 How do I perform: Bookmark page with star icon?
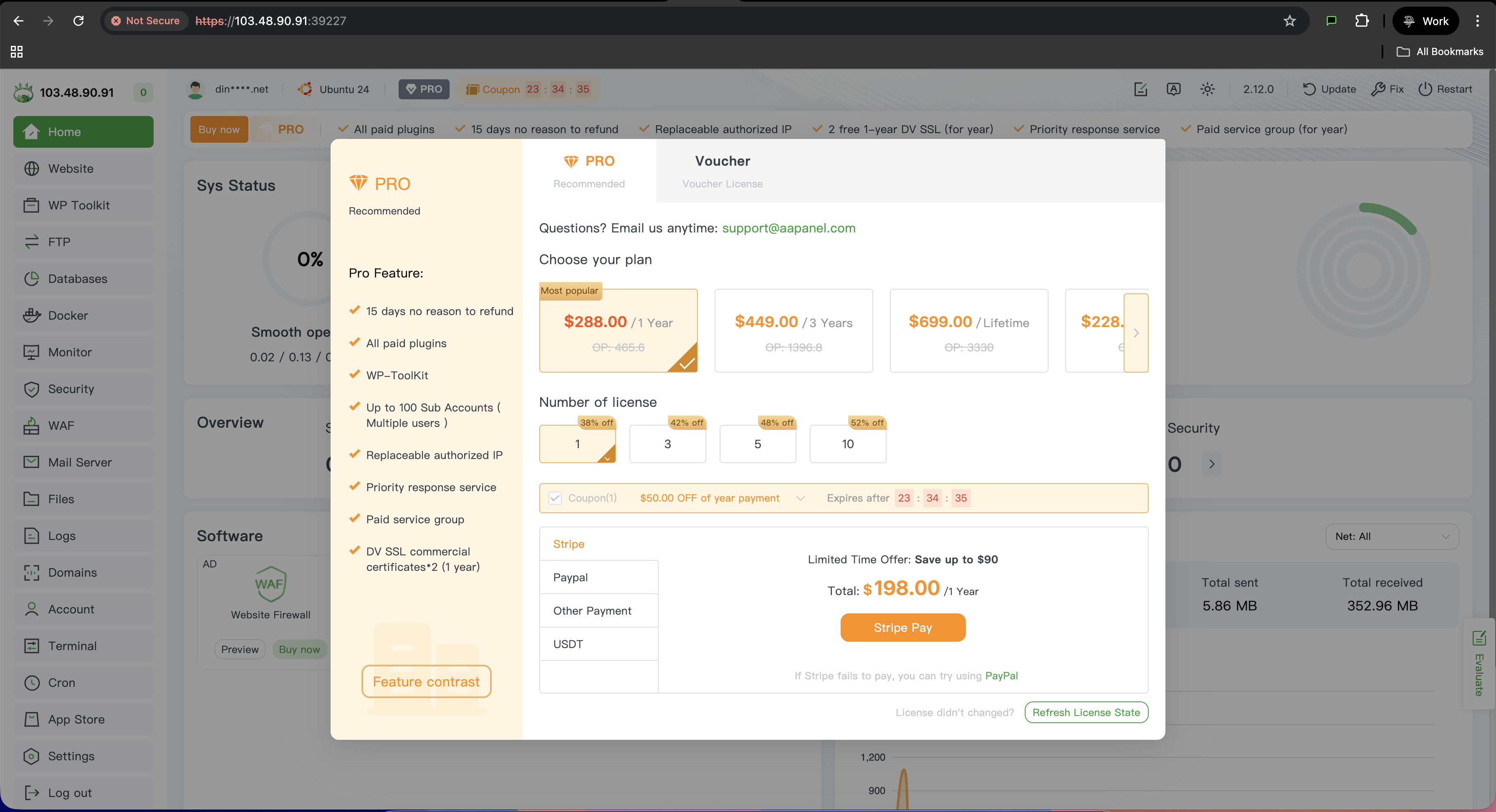point(1289,21)
